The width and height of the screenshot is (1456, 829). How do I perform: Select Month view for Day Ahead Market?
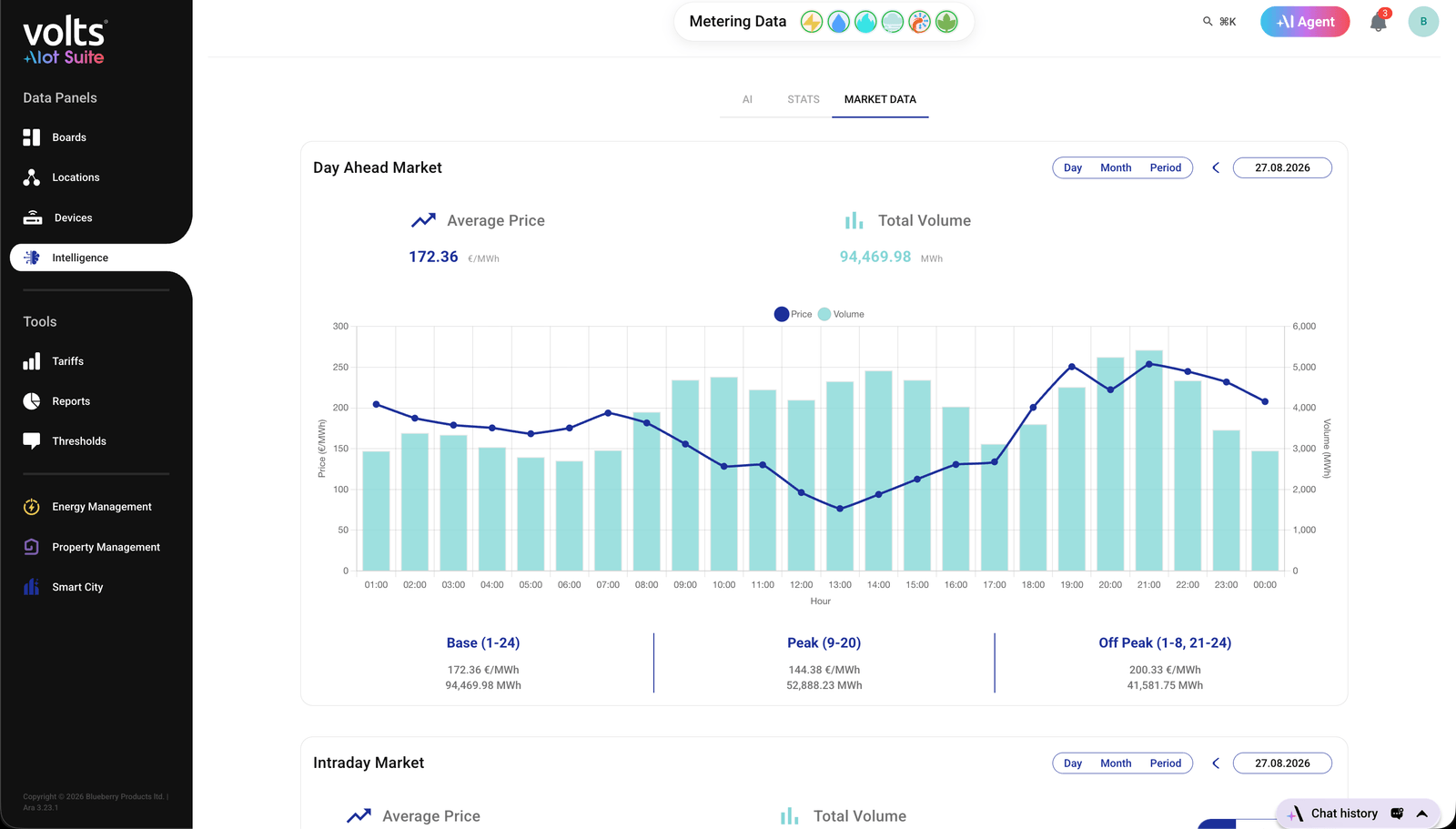coord(1116,167)
